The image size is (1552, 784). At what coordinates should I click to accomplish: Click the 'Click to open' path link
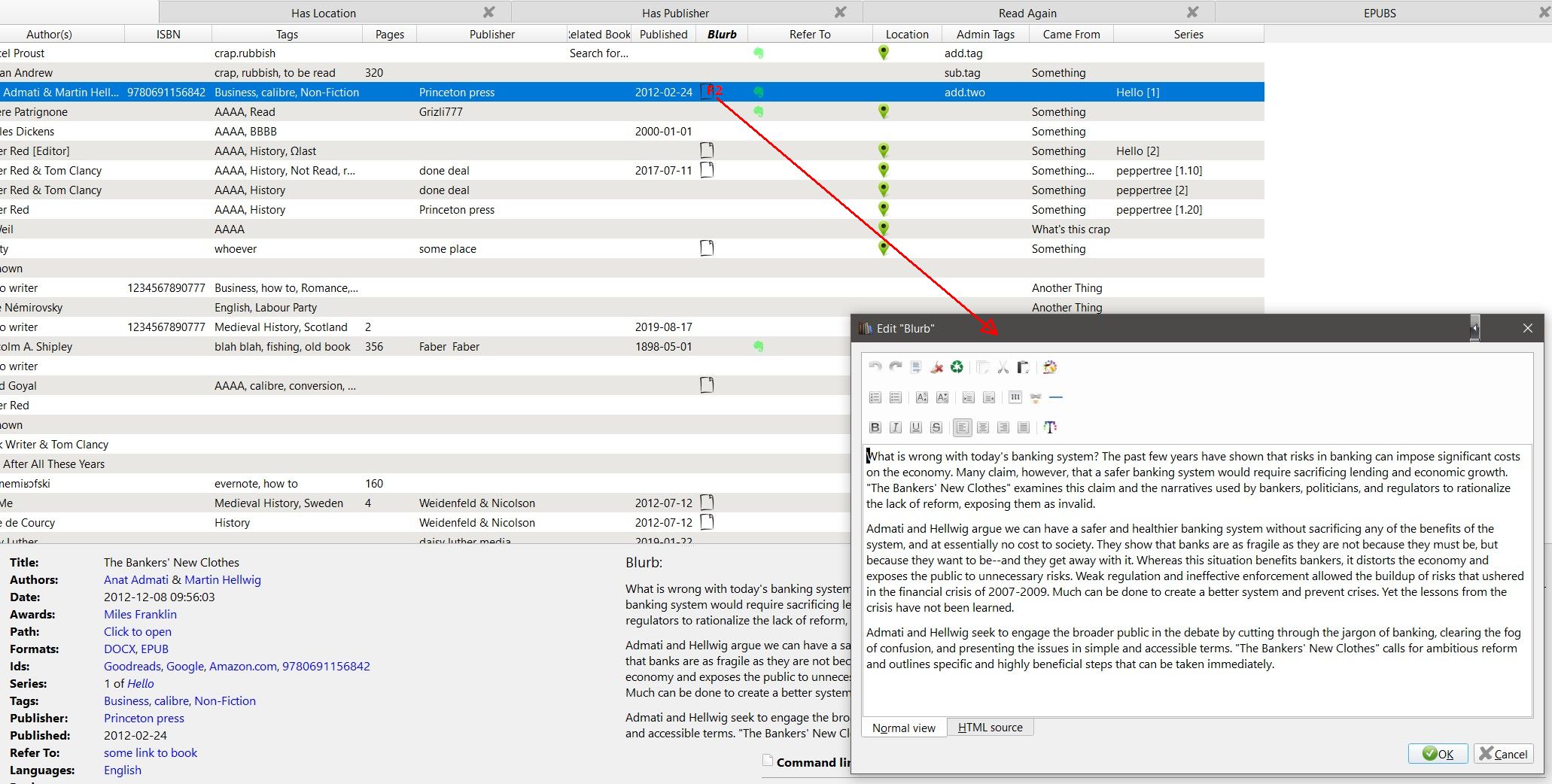(138, 631)
